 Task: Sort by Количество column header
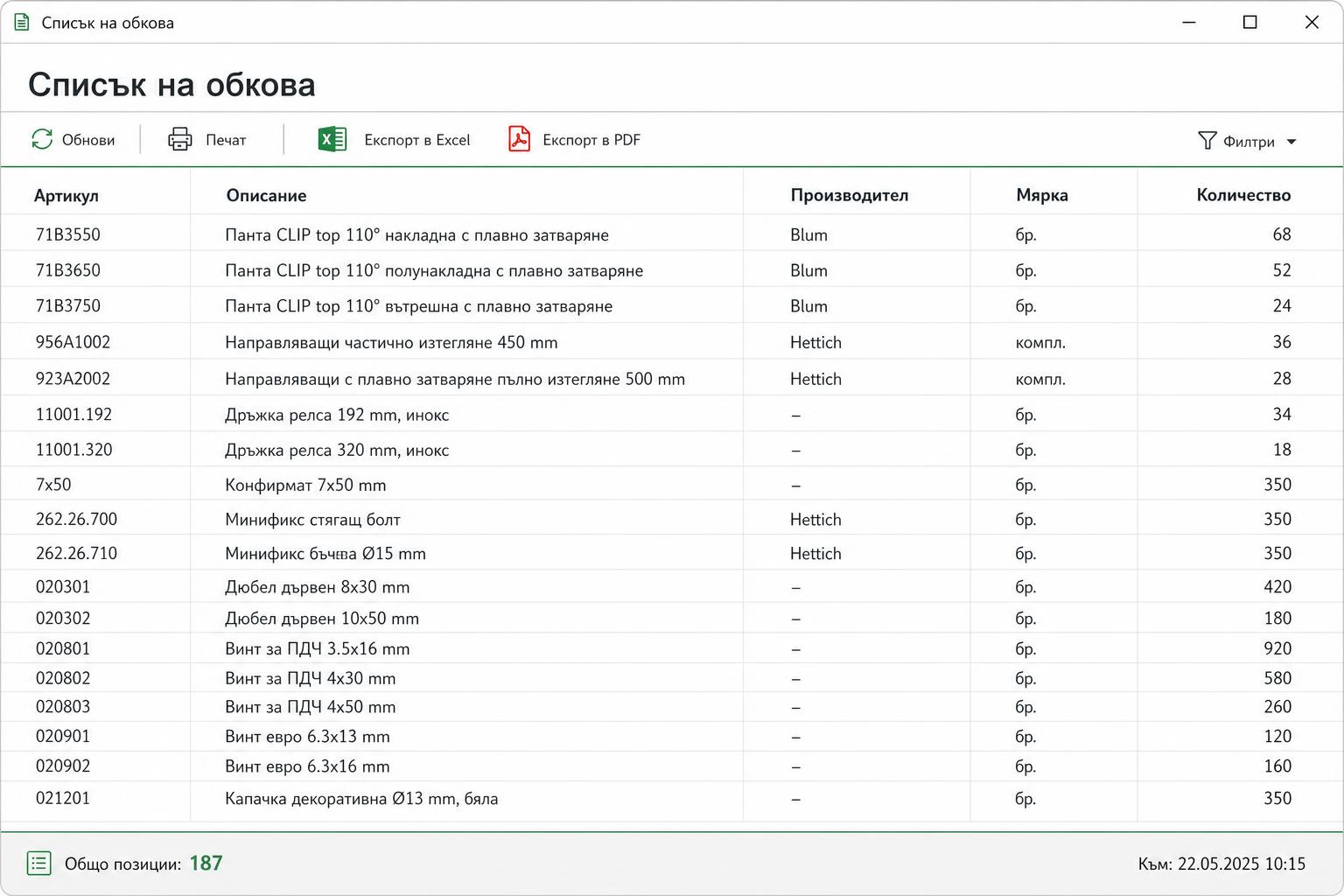(x=1243, y=194)
